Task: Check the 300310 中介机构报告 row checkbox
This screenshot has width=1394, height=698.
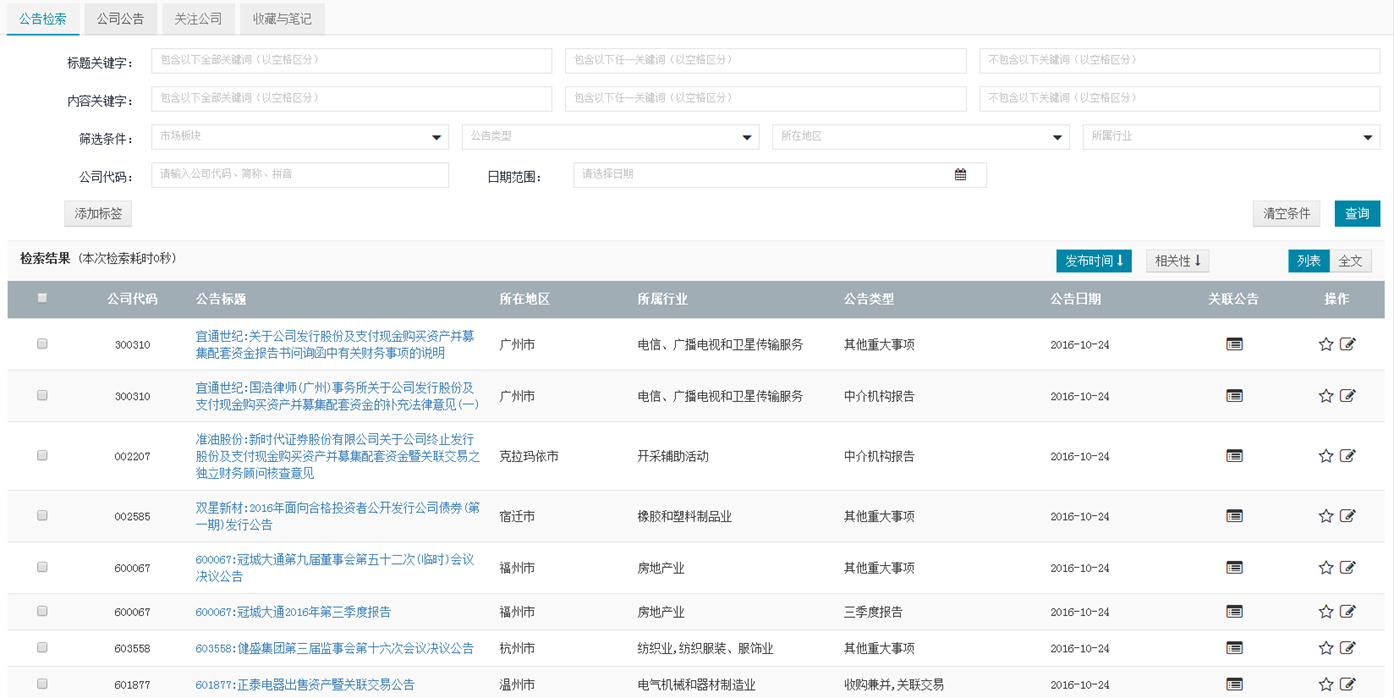Action: (x=42, y=396)
